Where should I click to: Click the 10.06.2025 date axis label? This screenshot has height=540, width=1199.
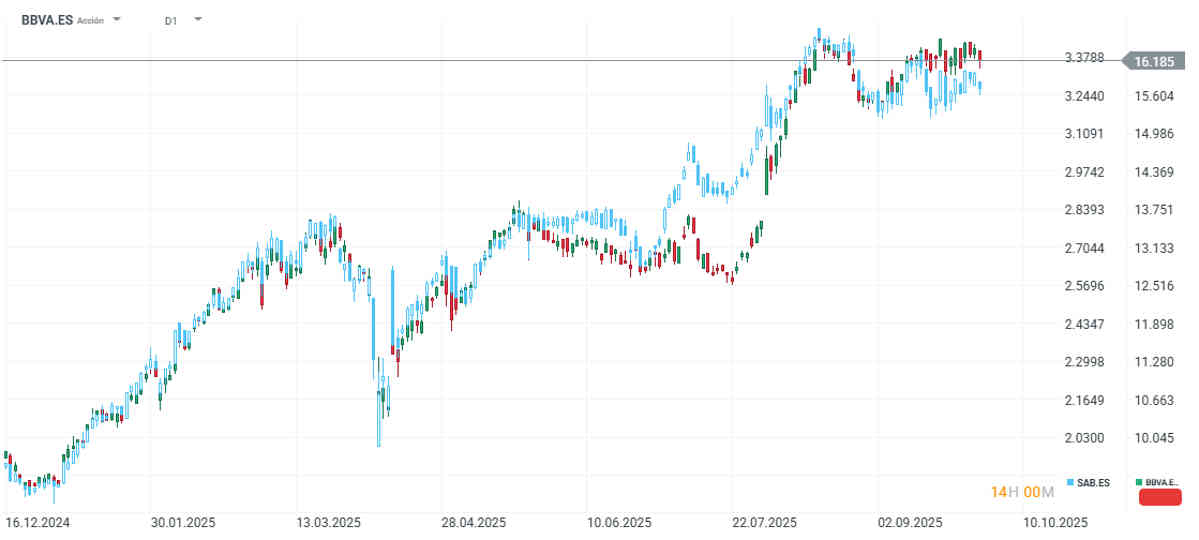(620, 523)
